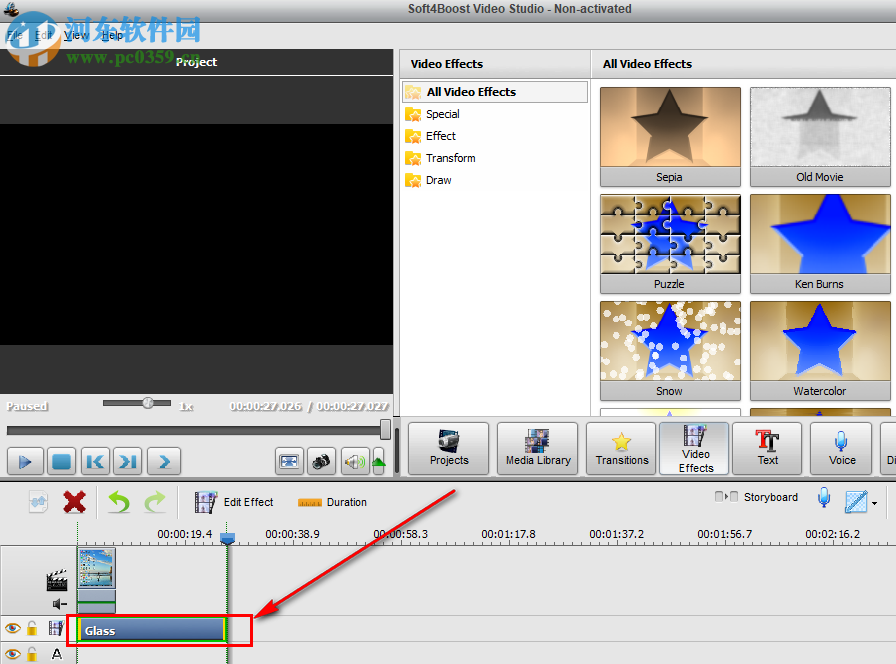Screen dimensions: 896x664
Task: Adjust the playback speed slider knob
Action: click(x=148, y=403)
